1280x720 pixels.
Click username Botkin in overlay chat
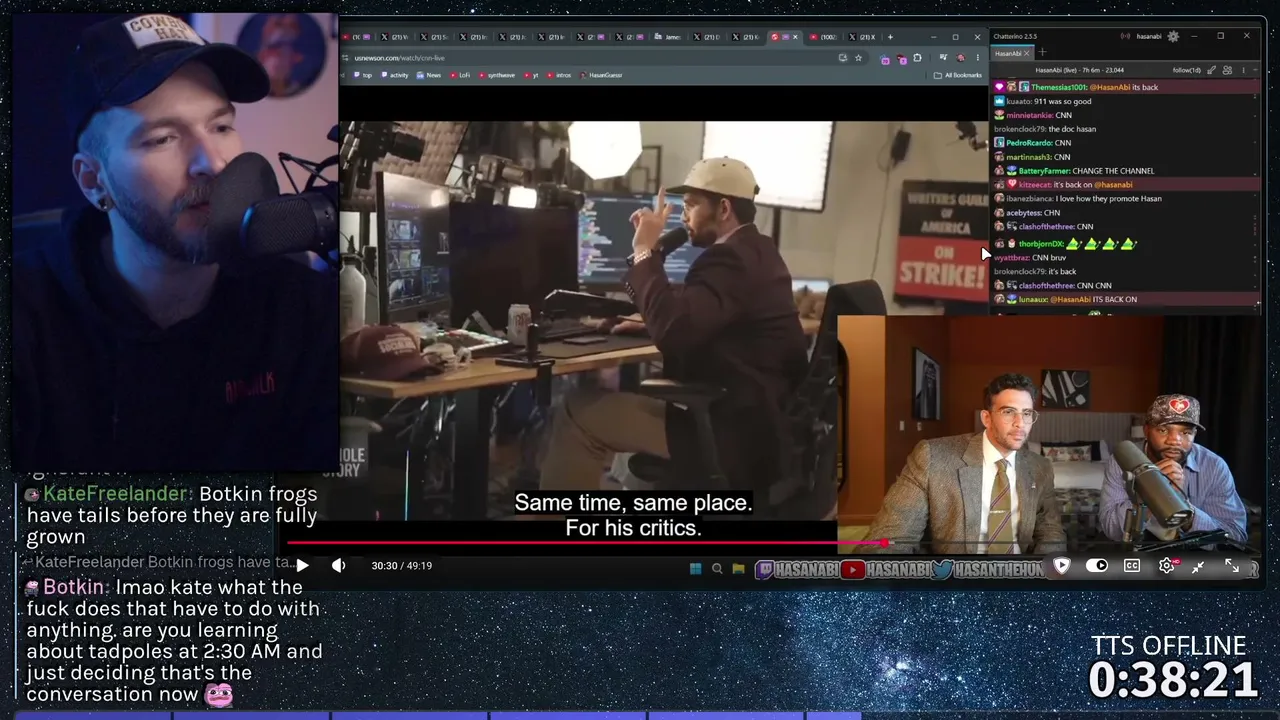click(75, 587)
